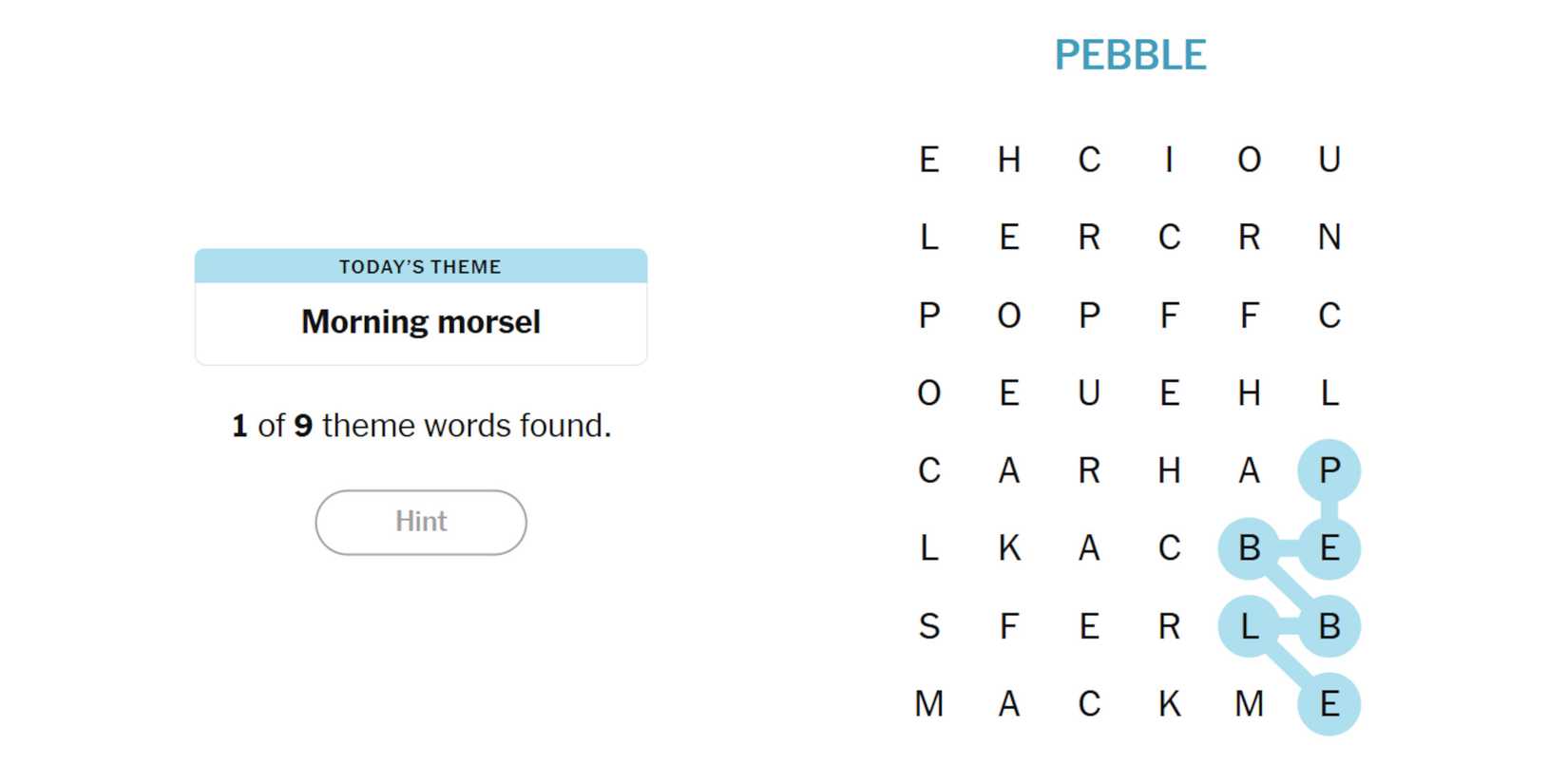Select the letter I in the grid
This screenshot has width=1568, height=784.
point(1169,159)
